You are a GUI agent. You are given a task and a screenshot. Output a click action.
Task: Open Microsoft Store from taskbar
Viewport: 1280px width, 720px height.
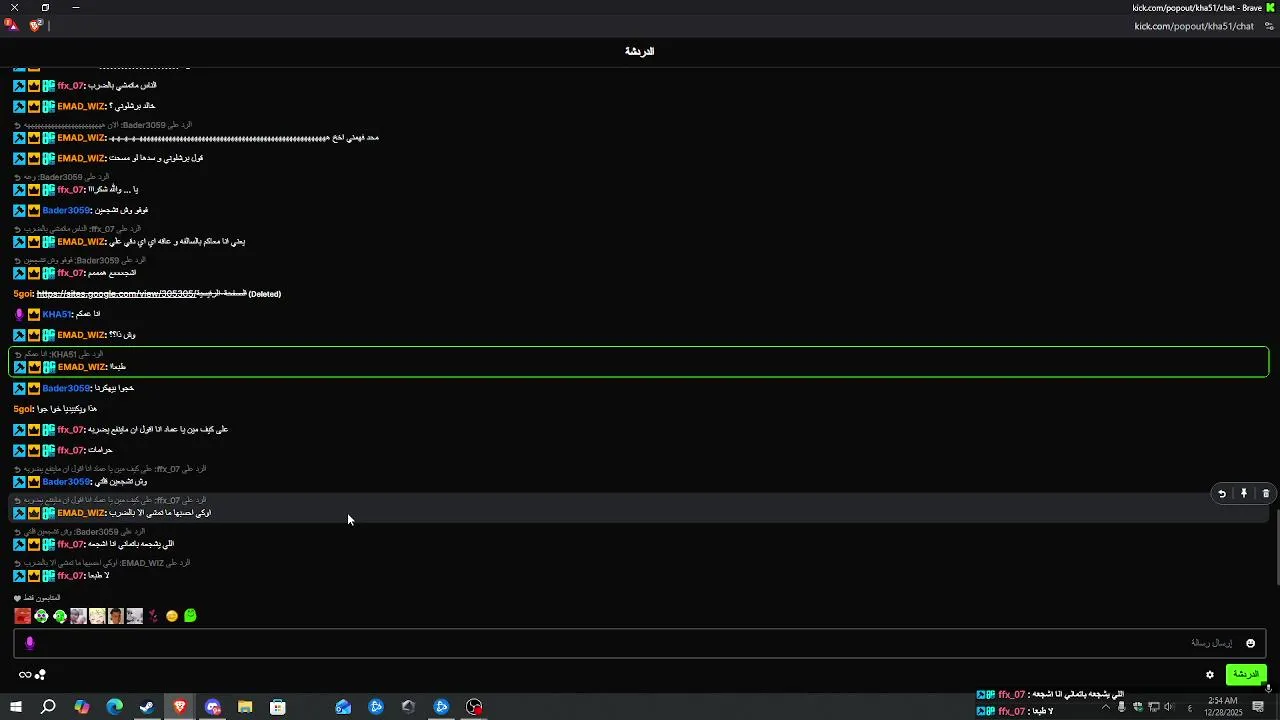pos(278,707)
